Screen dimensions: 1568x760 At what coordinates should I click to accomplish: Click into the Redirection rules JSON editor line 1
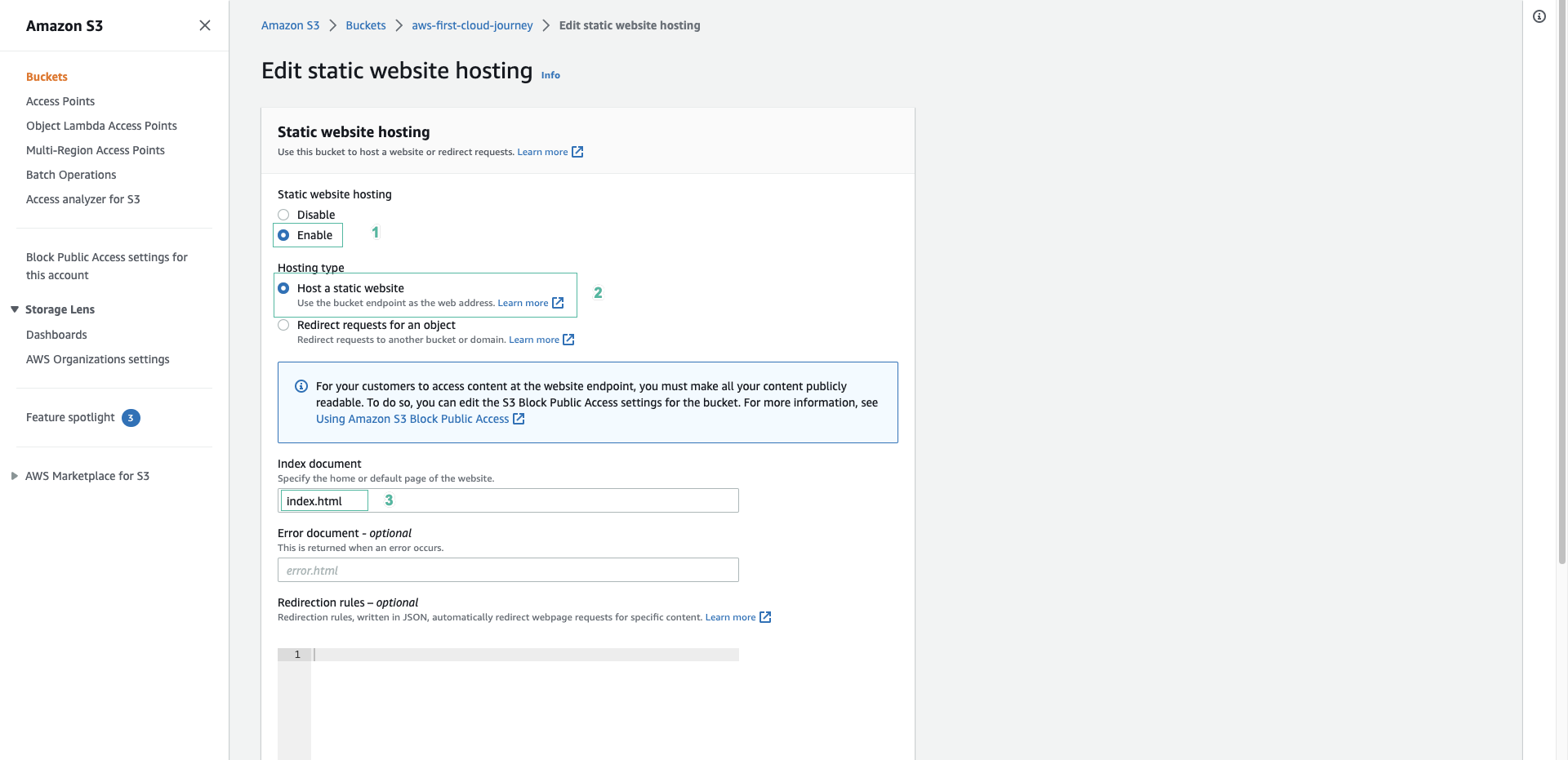tap(526, 655)
